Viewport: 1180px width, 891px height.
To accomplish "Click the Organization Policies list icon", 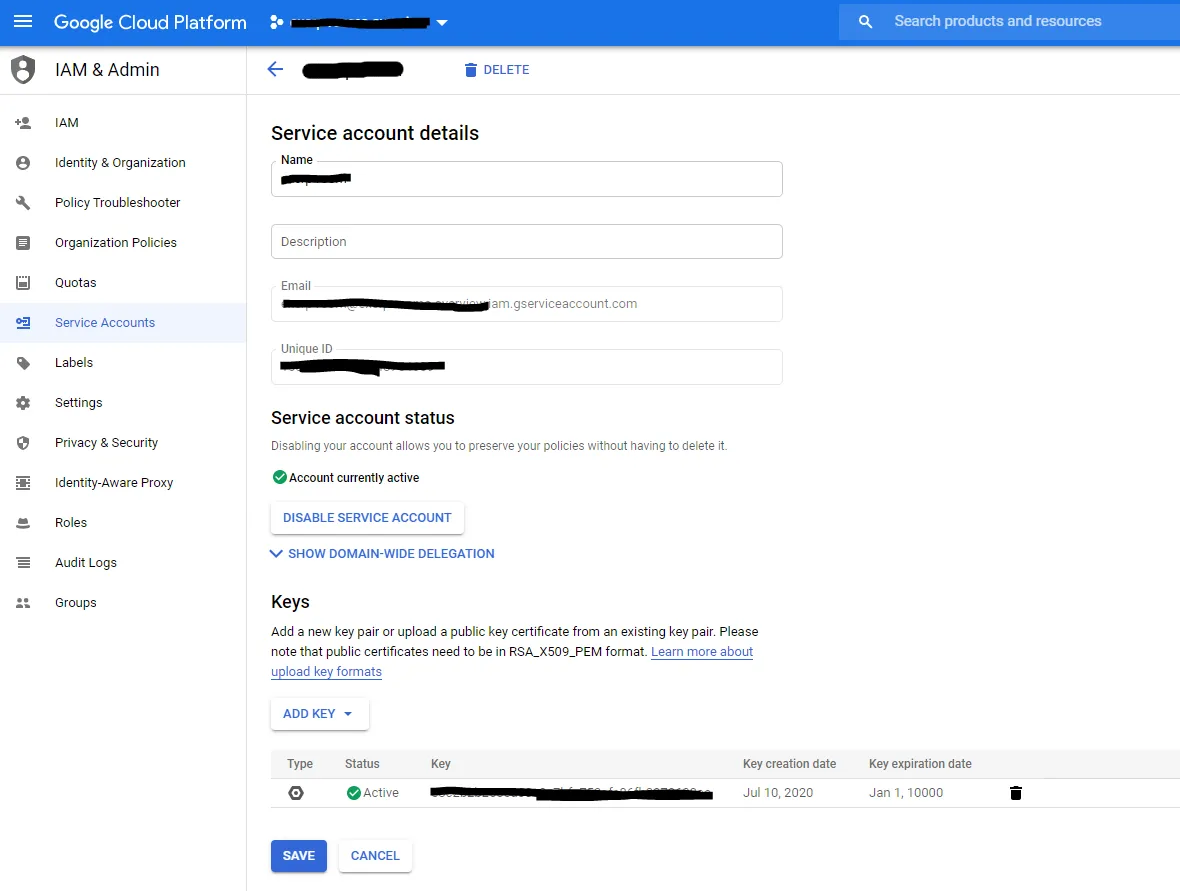I will (23, 242).
